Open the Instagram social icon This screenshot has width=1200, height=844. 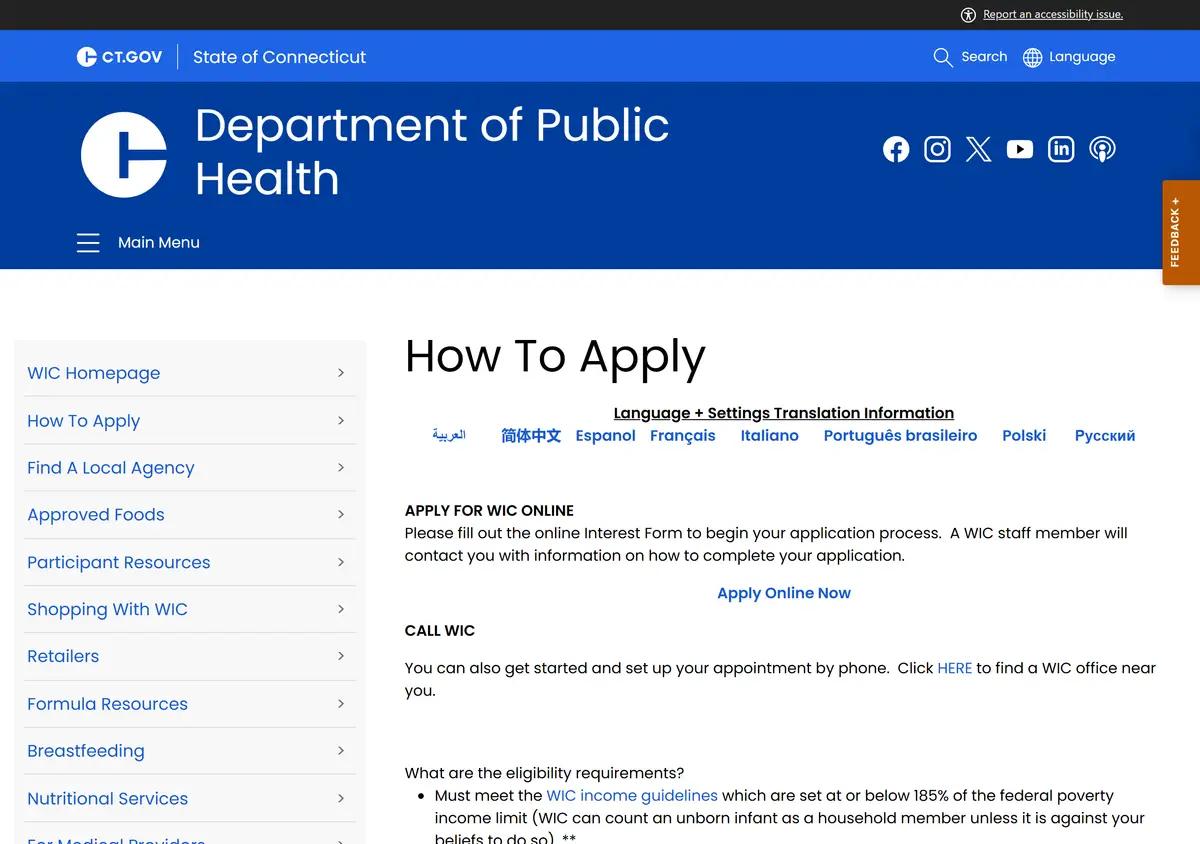coord(937,149)
